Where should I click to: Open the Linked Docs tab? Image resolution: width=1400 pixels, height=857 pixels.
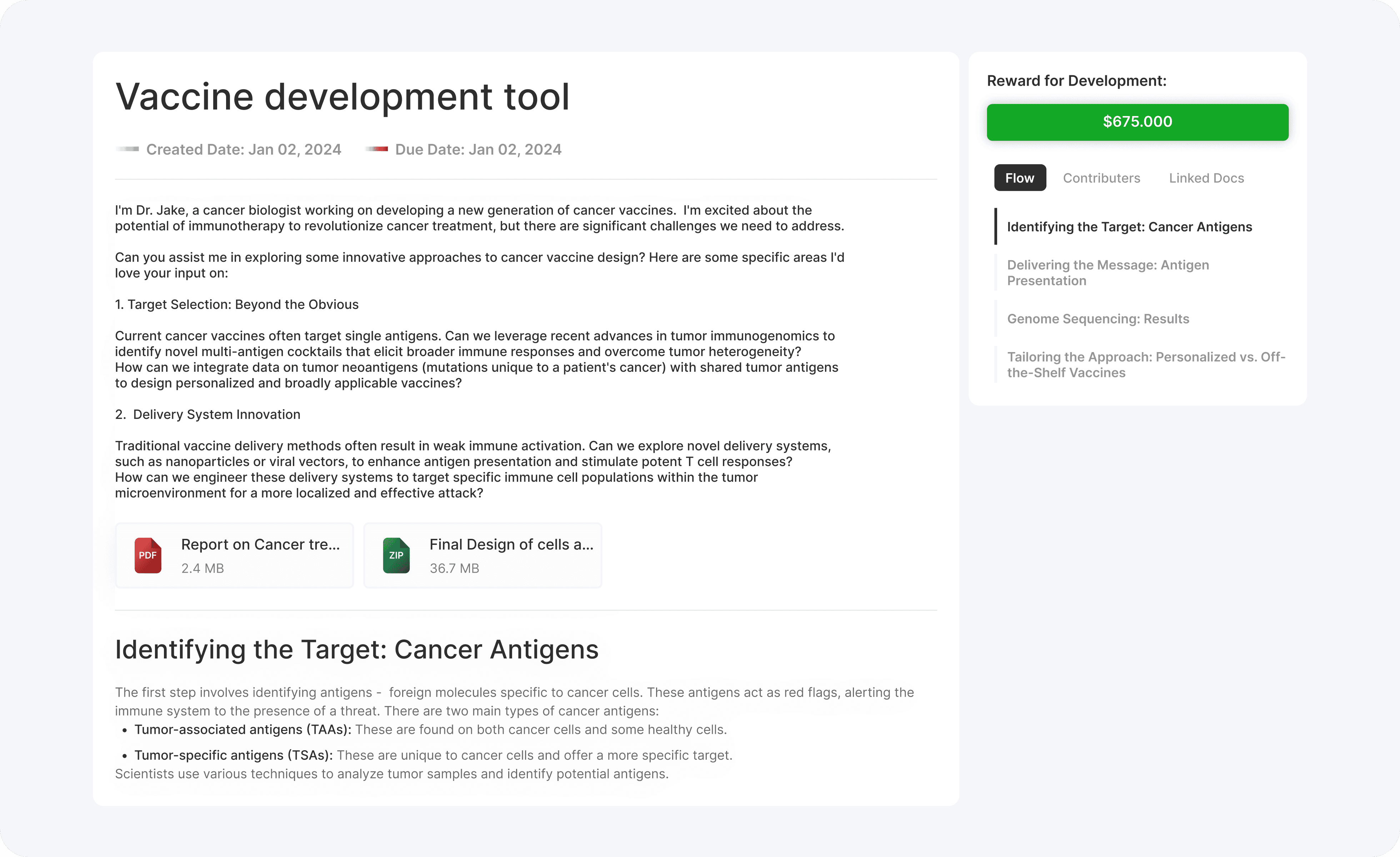pos(1206,178)
